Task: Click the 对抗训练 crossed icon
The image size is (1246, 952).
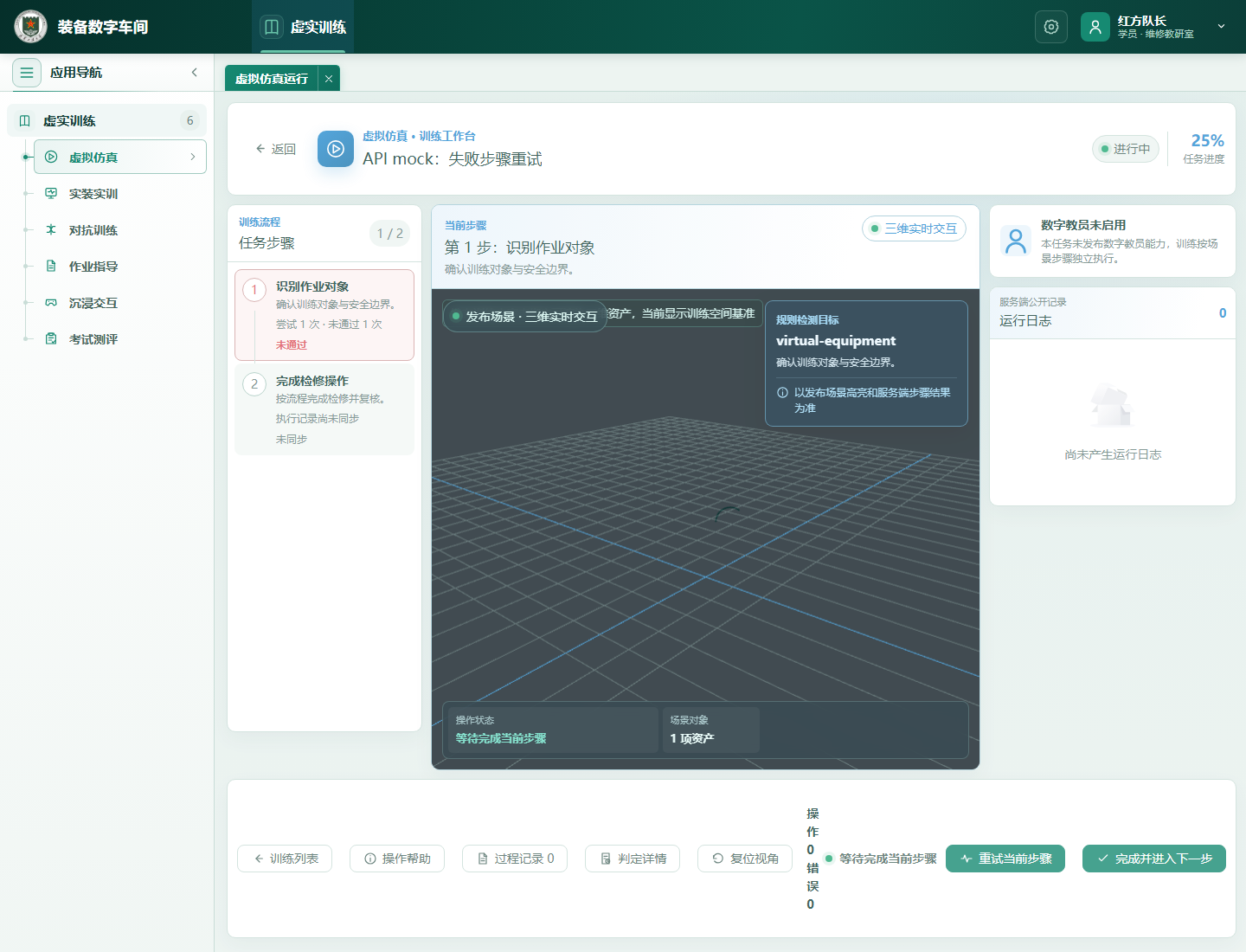Action: 51,229
